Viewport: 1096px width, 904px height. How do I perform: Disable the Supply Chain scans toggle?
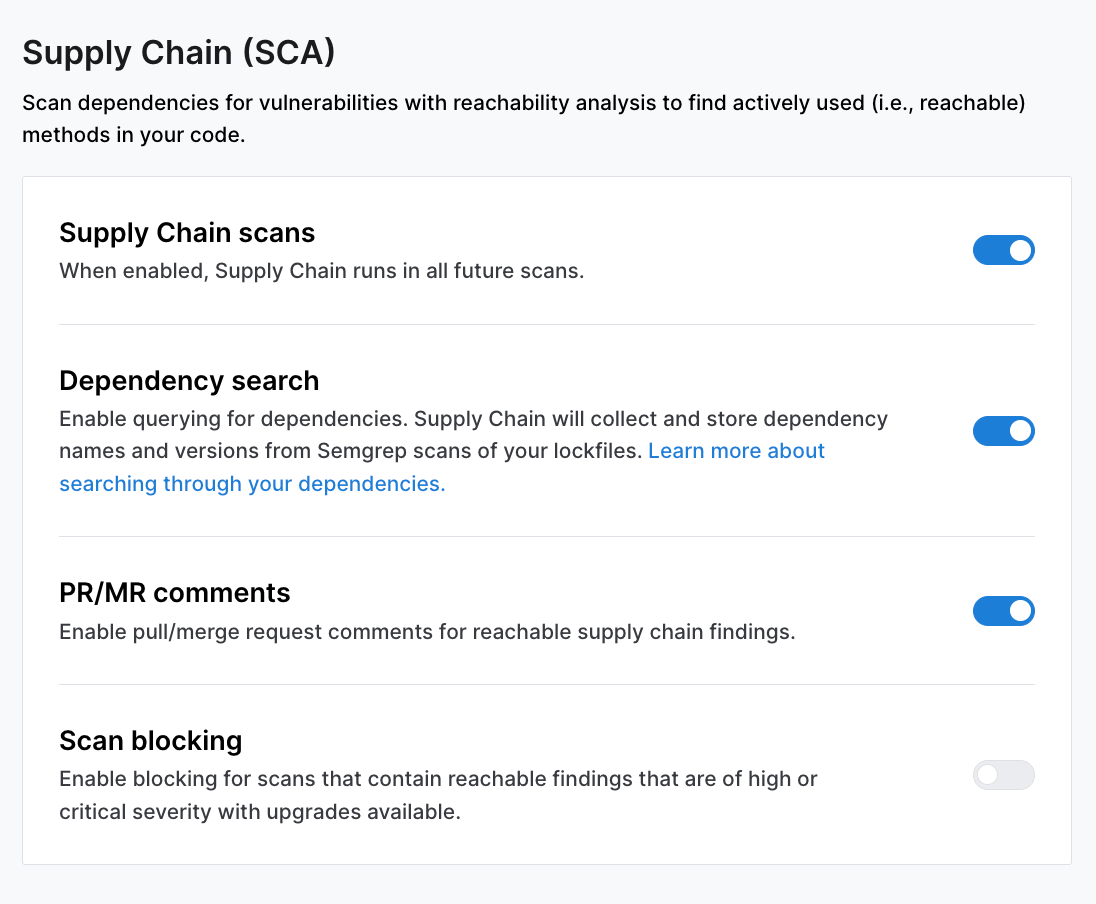[1003, 250]
